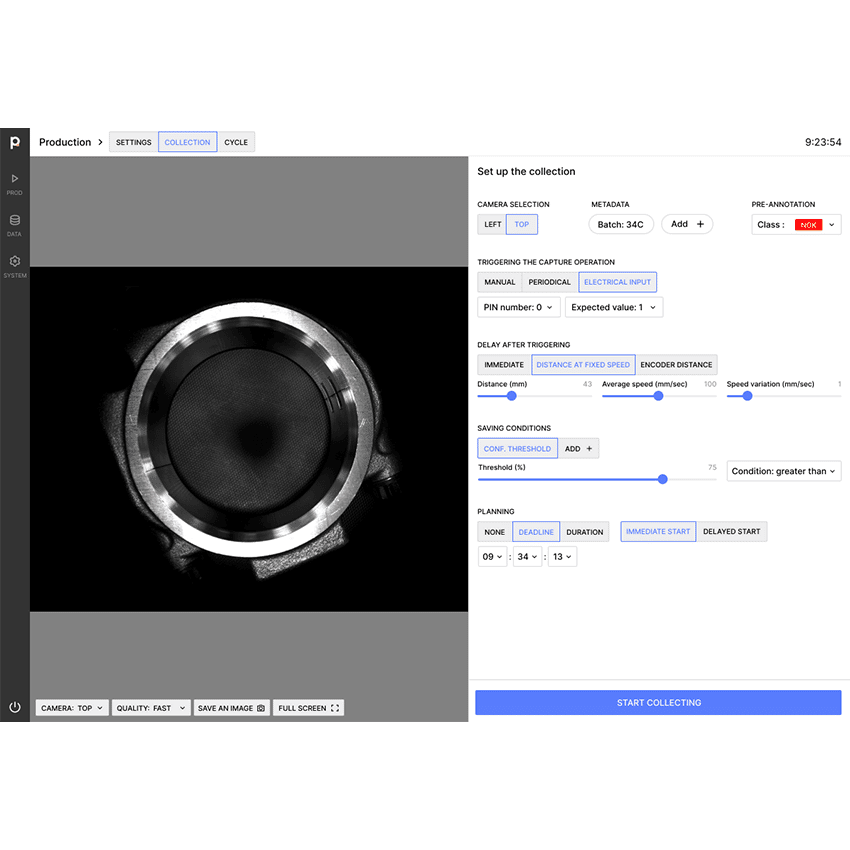Adjust the Threshold (%) slider handle
The image size is (850, 850).
(662, 479)
